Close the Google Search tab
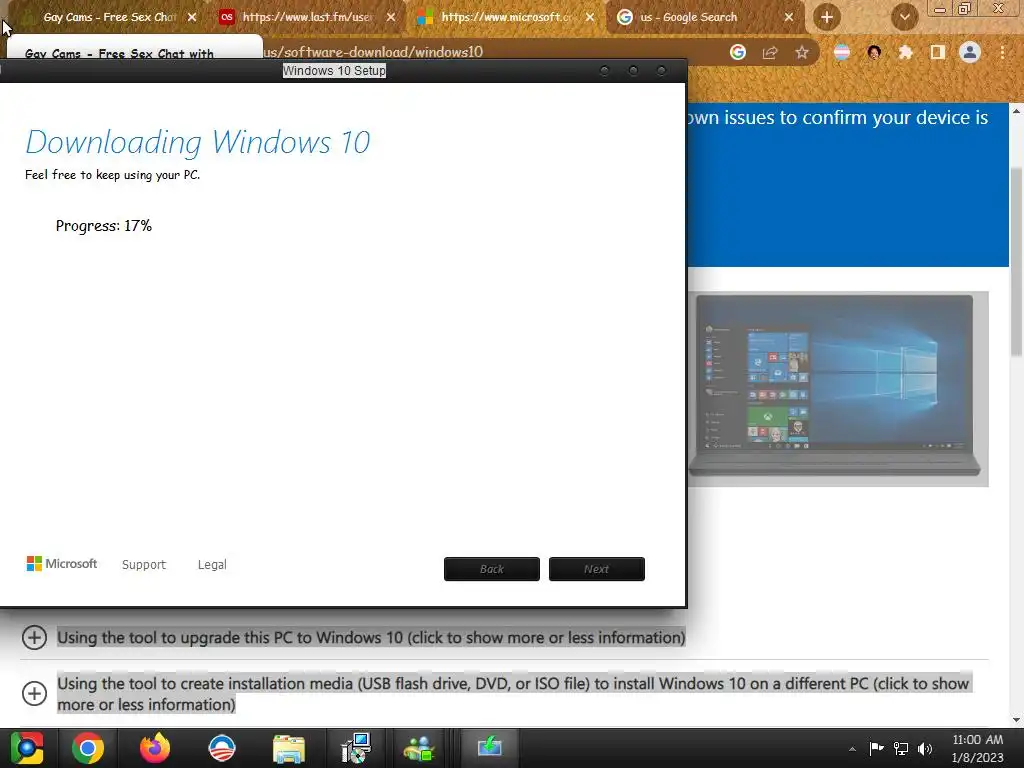Viewport: 1024px width, 768px height. [788, 17]
